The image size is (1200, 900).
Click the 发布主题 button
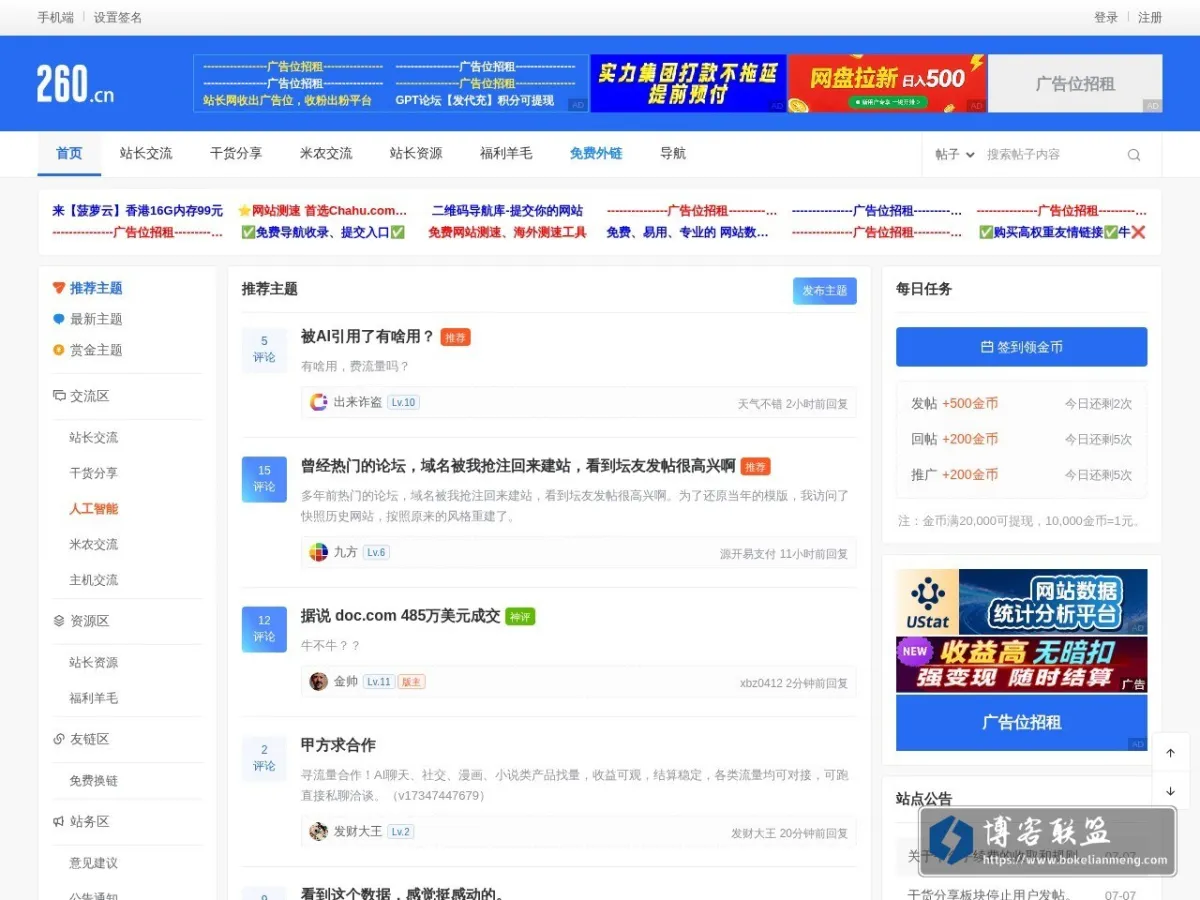point(825,290)
